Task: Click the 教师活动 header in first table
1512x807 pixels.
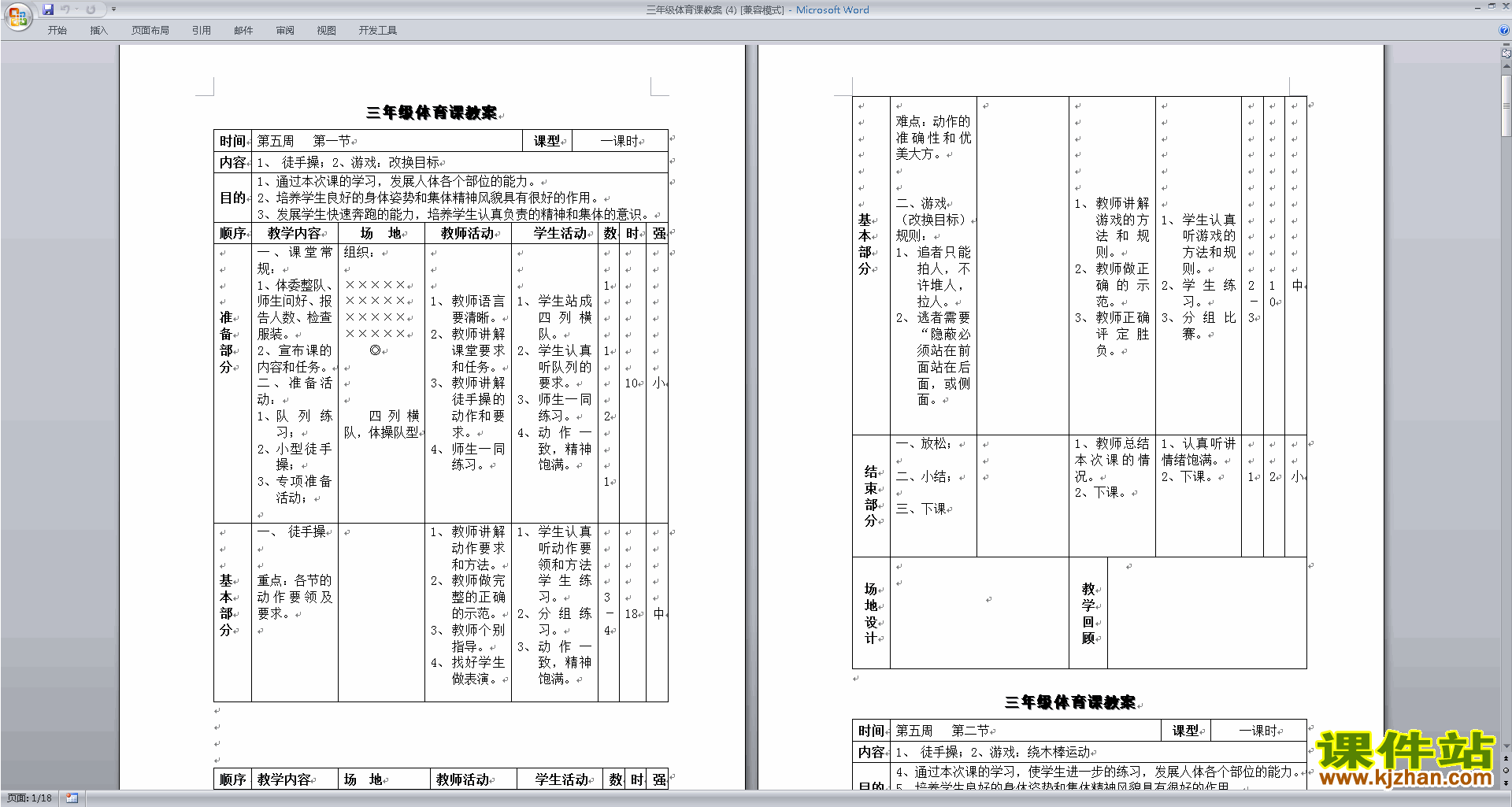Action: point(468,233)
